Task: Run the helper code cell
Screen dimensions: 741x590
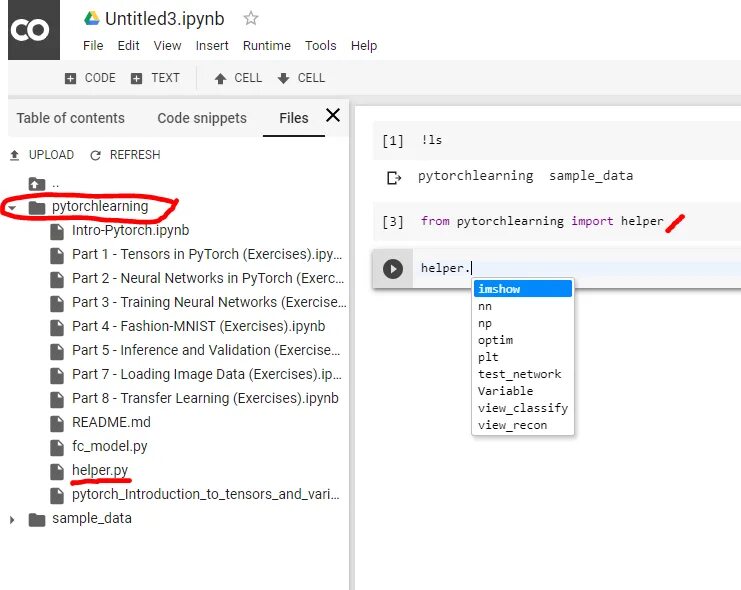Action: (393, 269)
